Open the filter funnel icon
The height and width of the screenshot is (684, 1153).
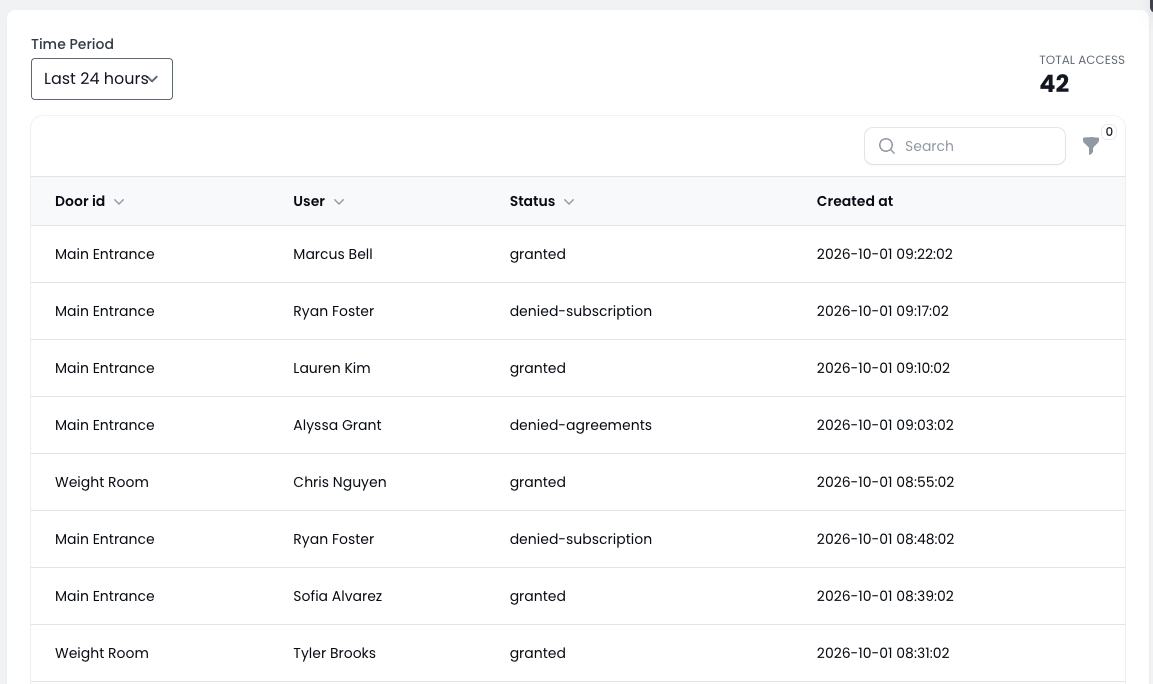[x=1090, y=146]
